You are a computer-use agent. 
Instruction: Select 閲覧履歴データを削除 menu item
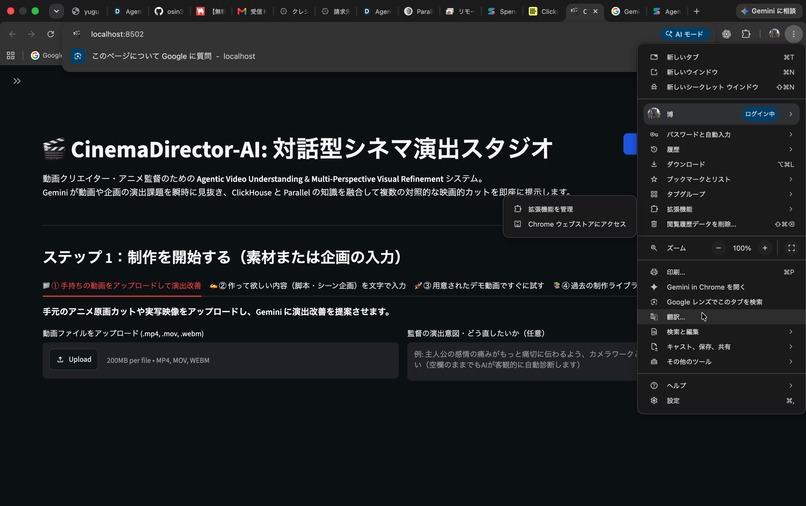point(721,224)
